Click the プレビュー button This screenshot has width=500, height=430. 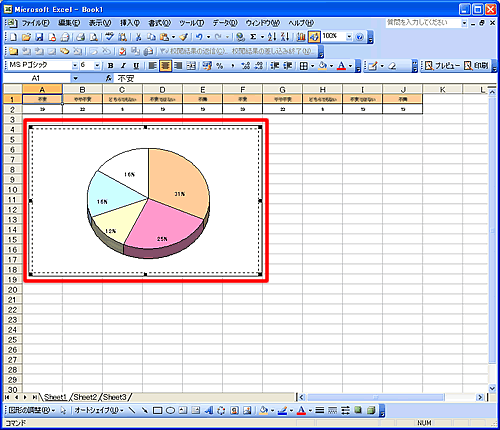coord(442,66)
